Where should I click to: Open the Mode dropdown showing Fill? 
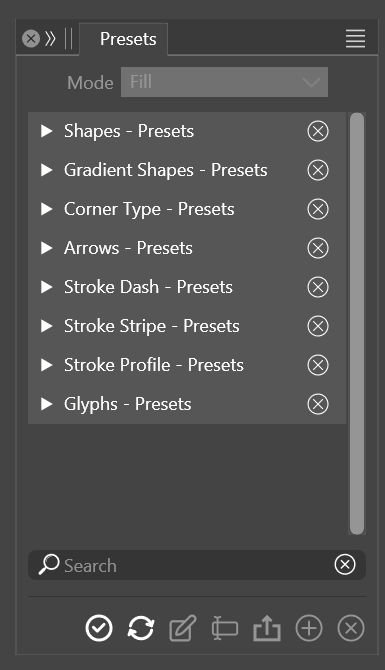[224, 82]
